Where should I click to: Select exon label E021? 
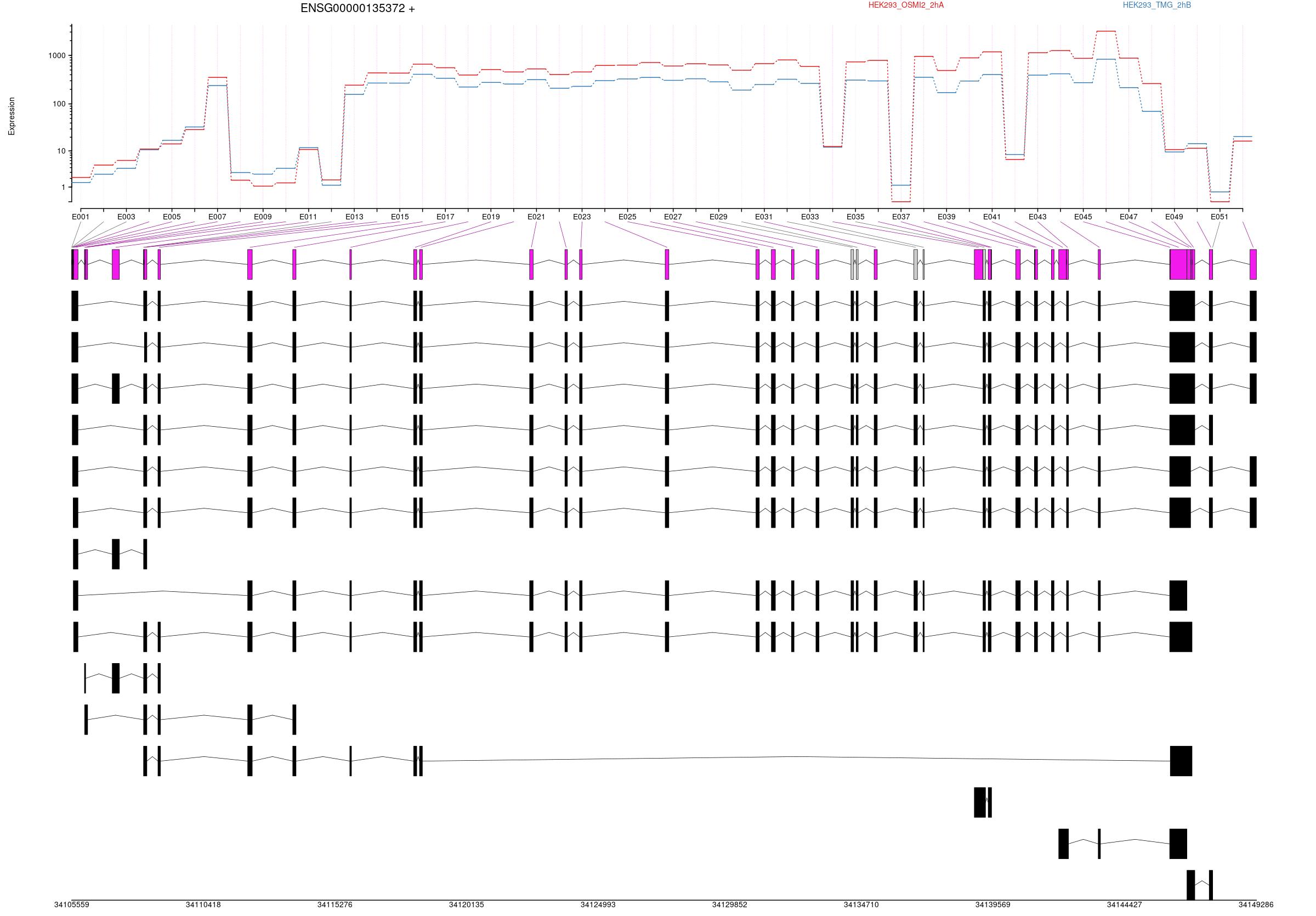[536, 217]
